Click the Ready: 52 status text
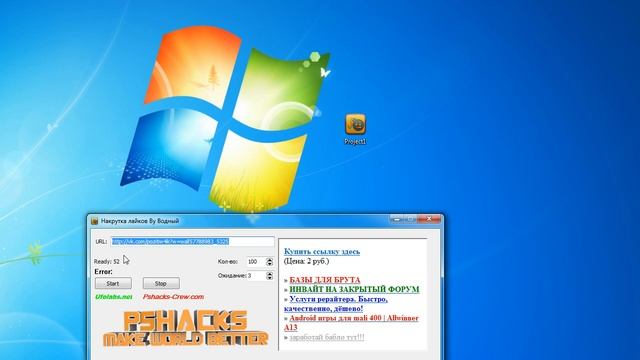 click(x=107, y=262)
